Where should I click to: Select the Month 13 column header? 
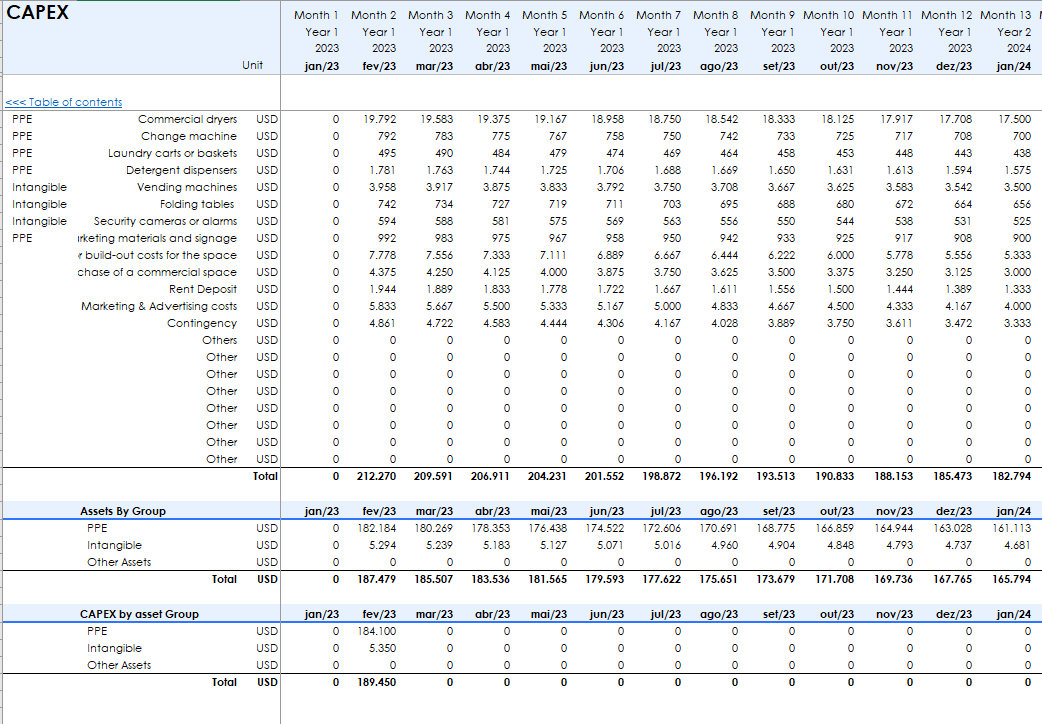point(1005,15)
